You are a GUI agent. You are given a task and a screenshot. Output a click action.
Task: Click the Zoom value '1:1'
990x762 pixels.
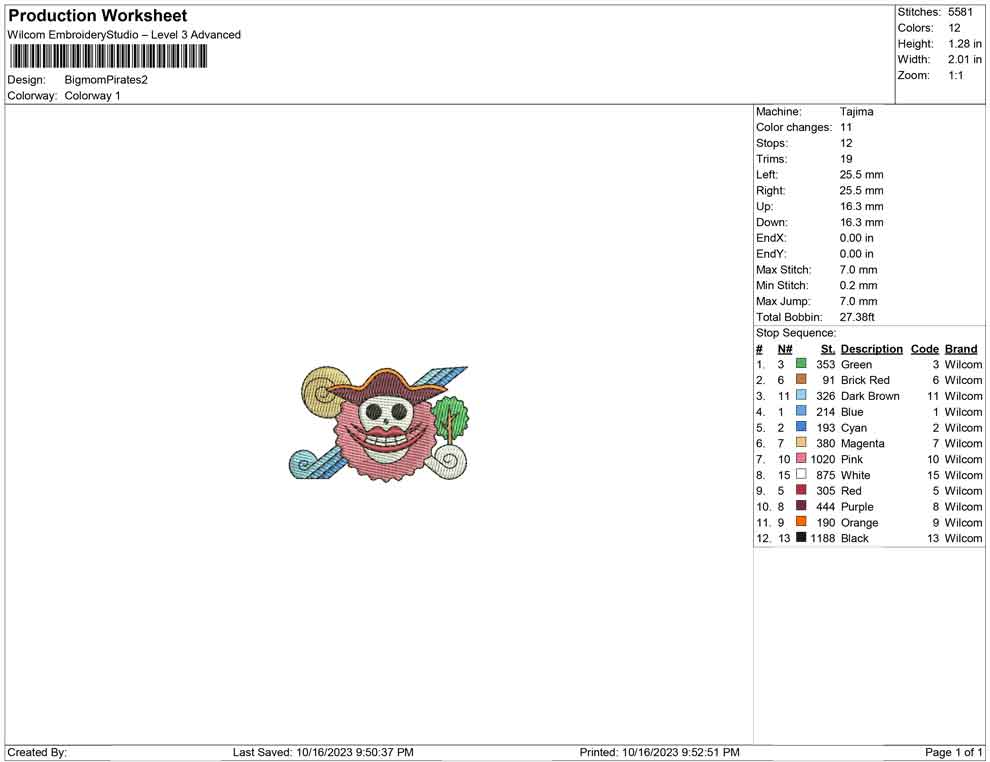pyautogui.click(x=956, y=75)
